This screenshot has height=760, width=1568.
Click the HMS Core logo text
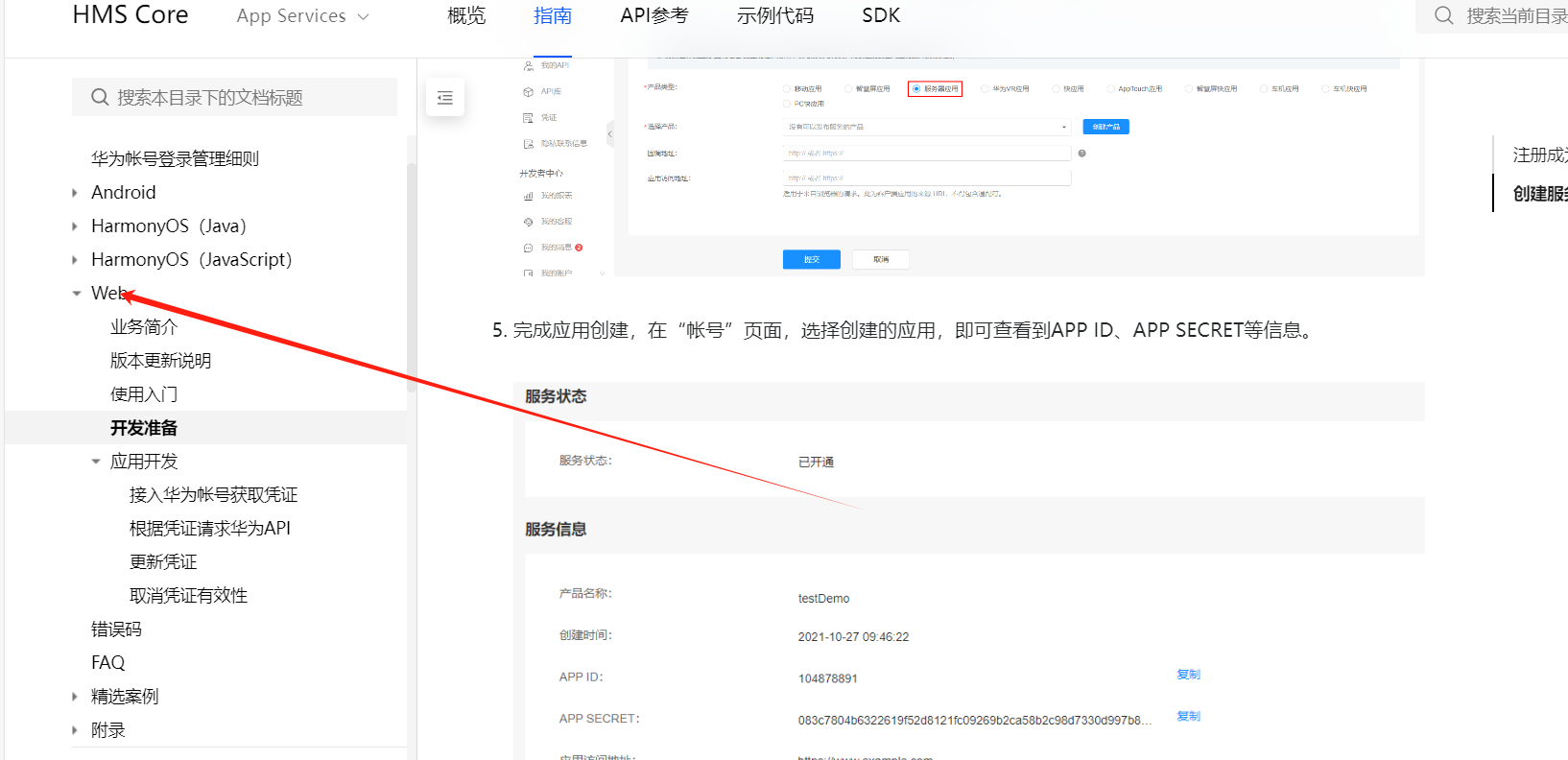pyautogui.click(x=131, y=15)
